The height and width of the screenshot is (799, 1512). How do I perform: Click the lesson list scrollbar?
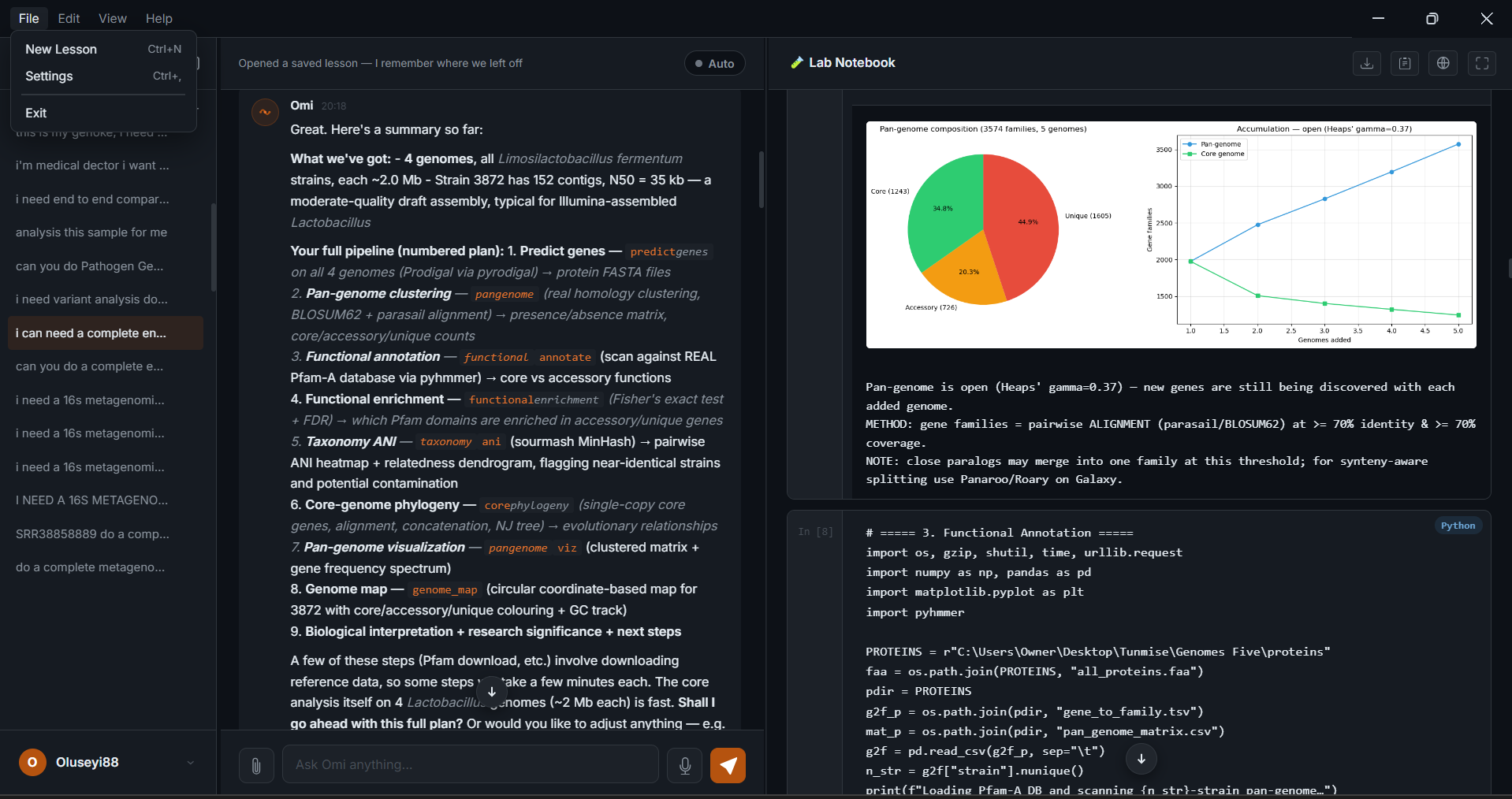214,247
